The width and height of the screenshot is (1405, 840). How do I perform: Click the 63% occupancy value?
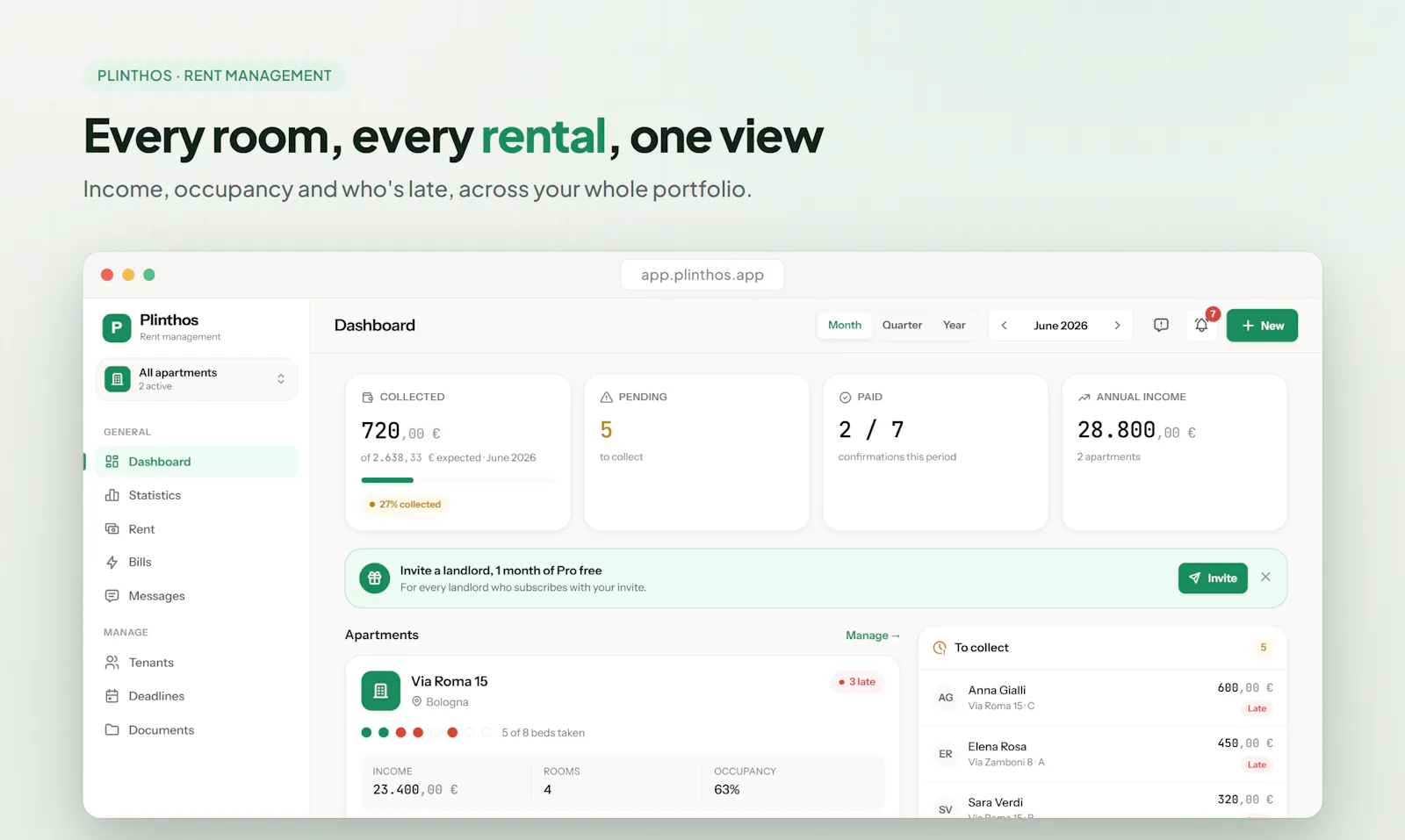[x=727, y=790]
